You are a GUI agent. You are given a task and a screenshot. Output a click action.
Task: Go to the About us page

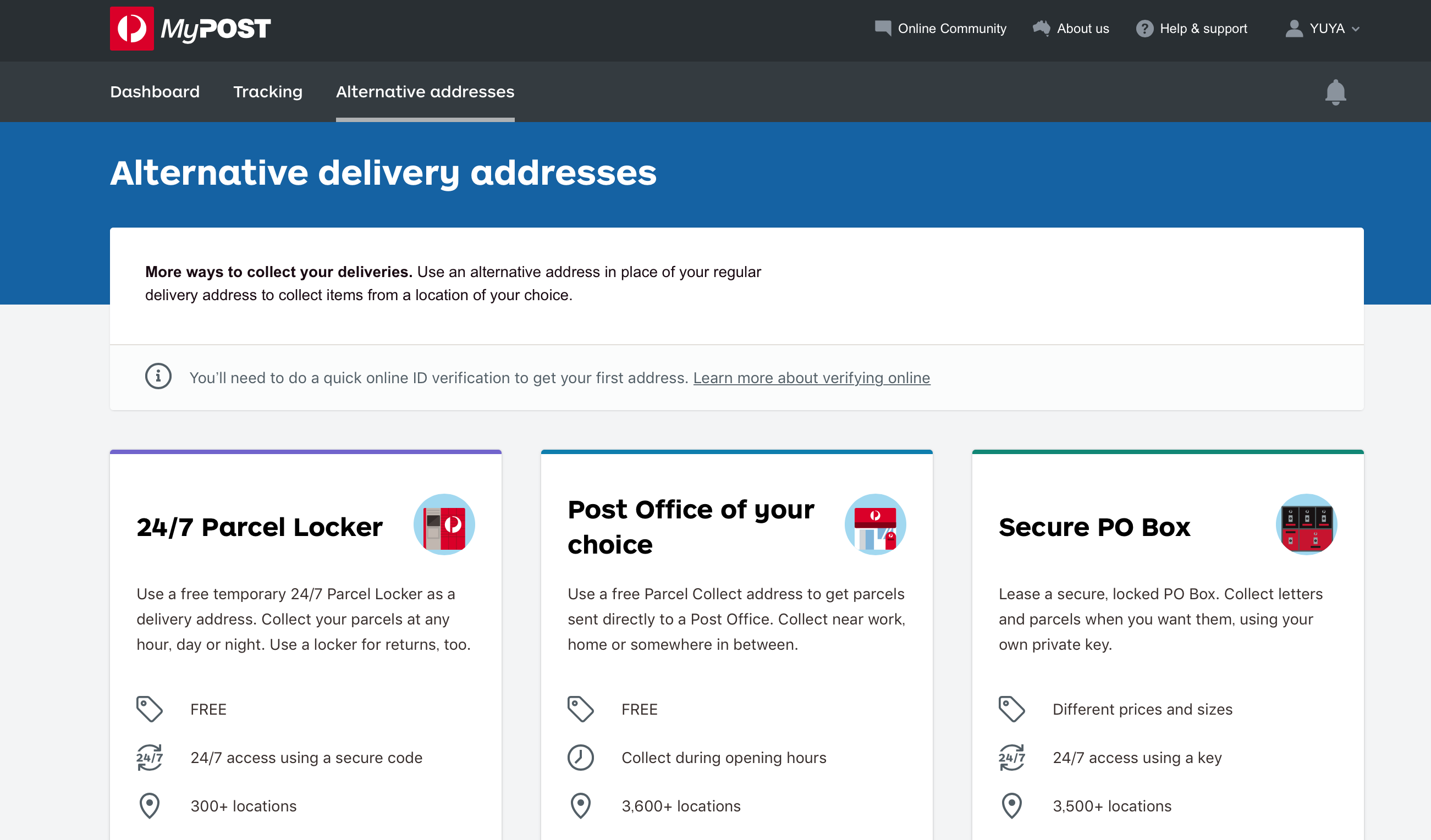click(1082, 29)
